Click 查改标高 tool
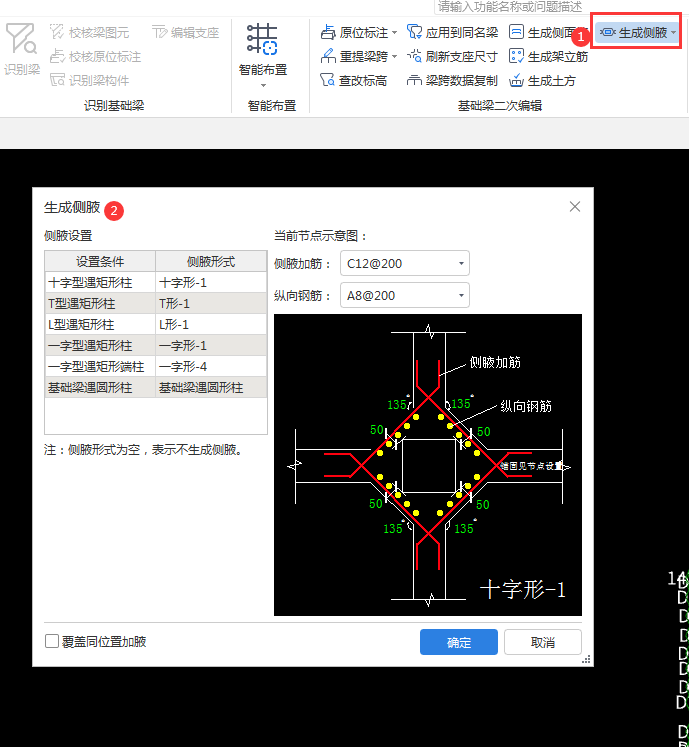Viewport: 689px width, 747px height. [354, 80]
